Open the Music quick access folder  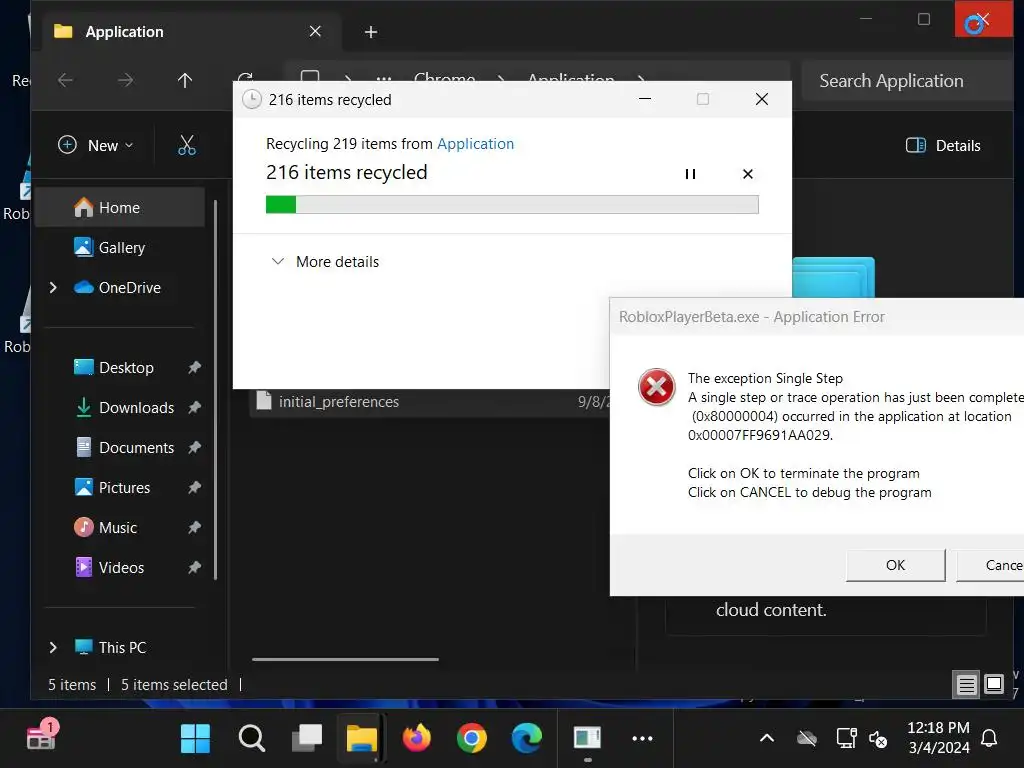coord(118,527)
